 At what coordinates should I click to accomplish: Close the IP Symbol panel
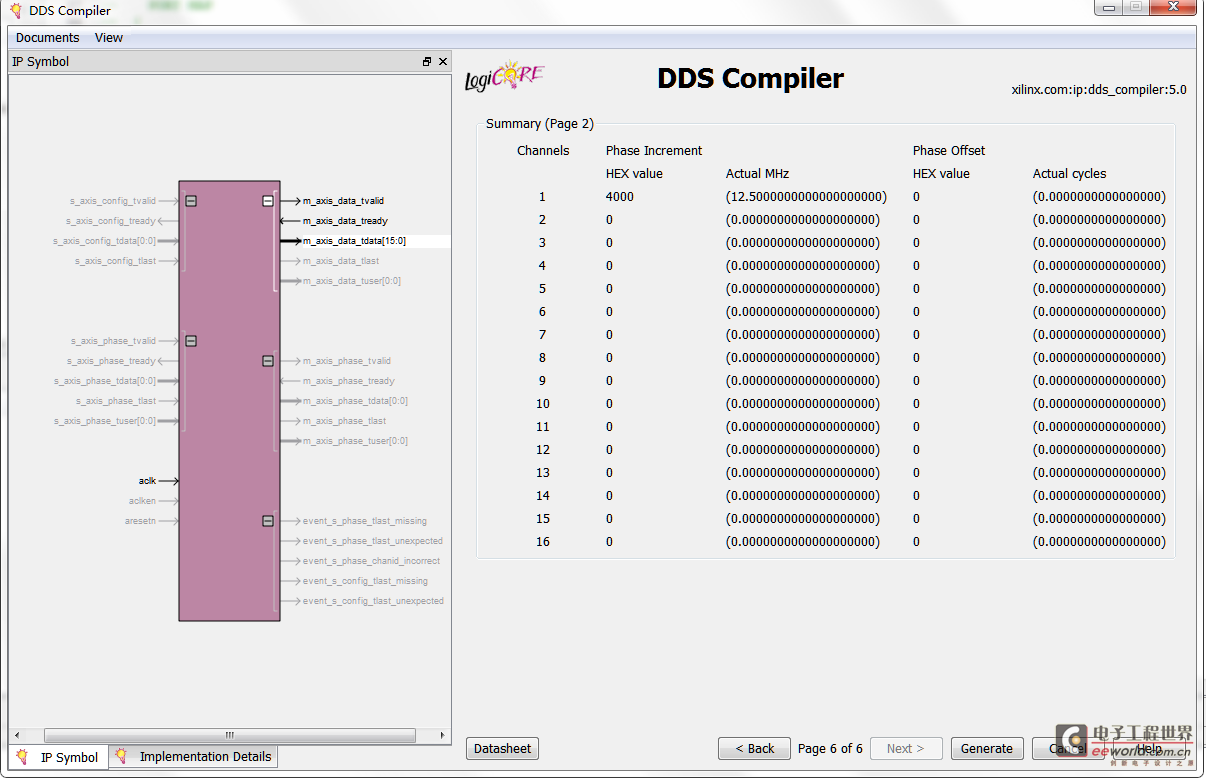point(443,62)
